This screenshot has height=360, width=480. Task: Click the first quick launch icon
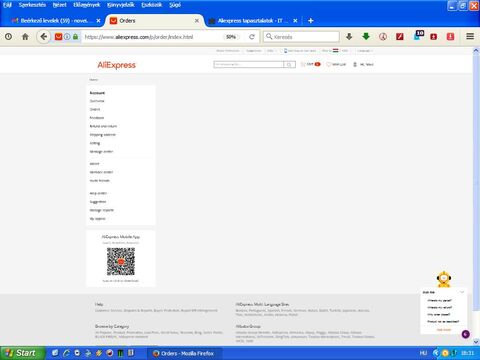(x=55, y=353)
